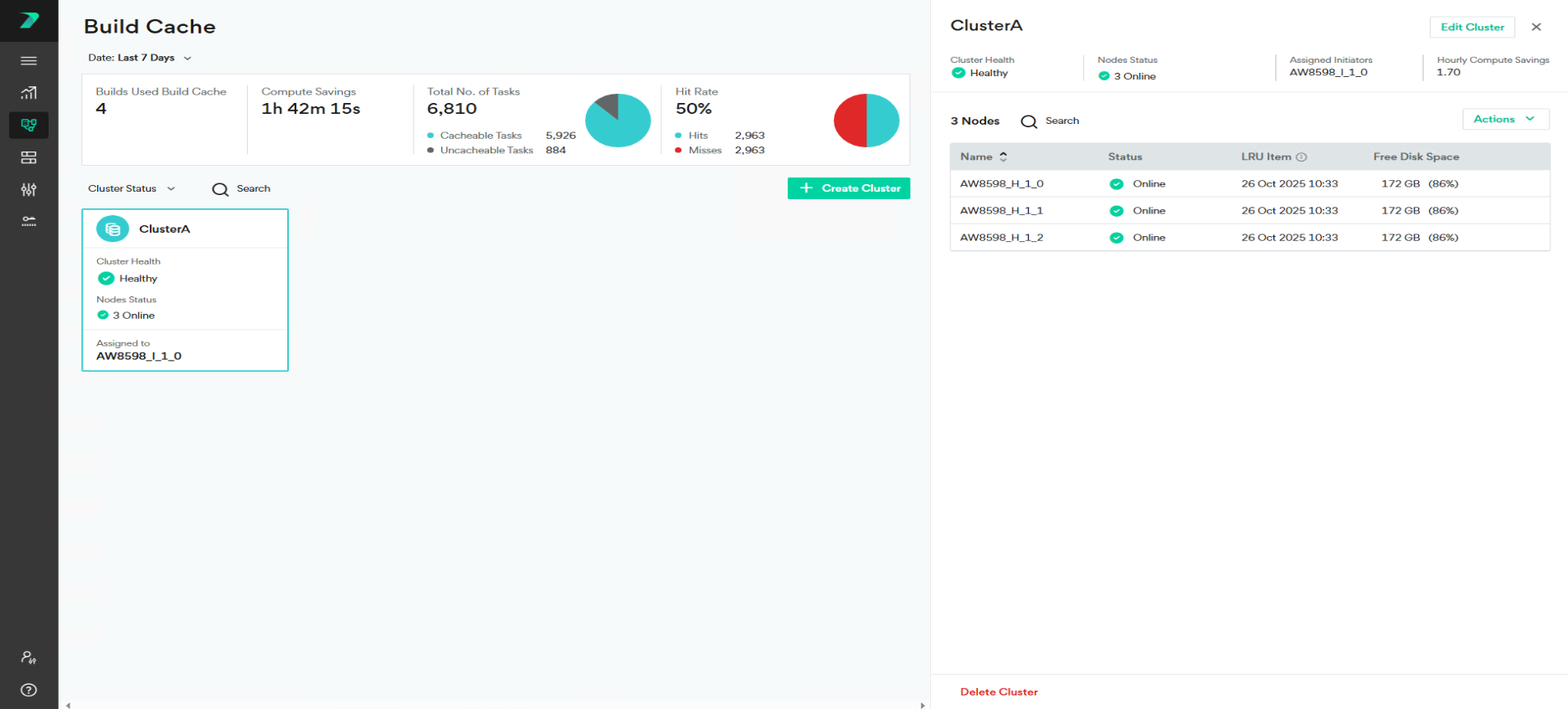
Task: Click the Delete Cluster link
Action: 998,691
